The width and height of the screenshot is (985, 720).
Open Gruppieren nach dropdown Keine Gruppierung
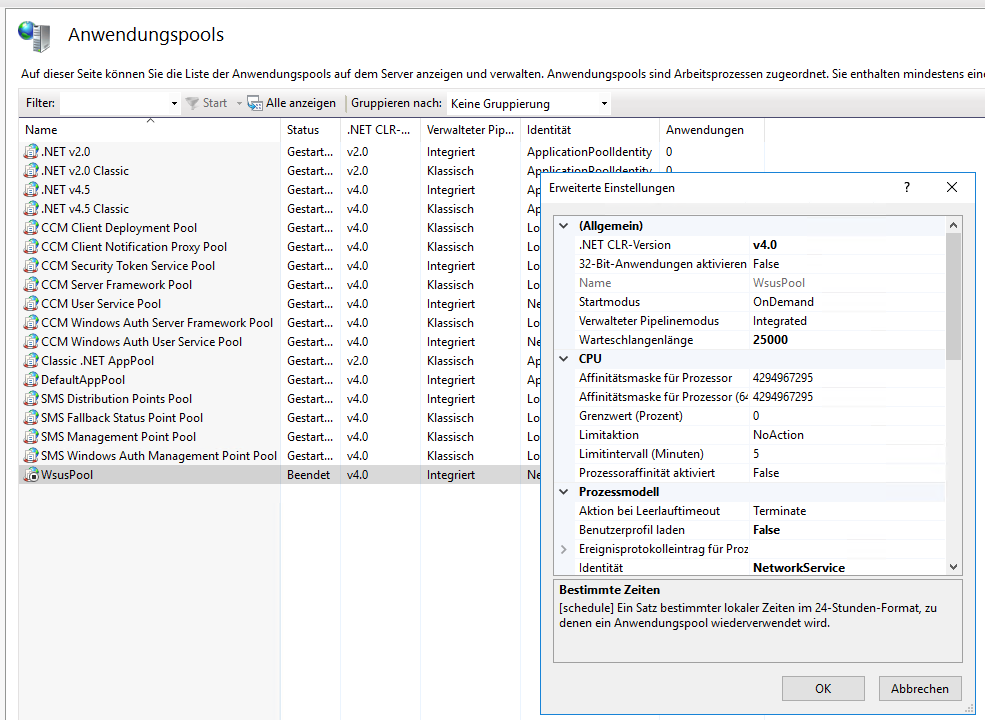pos(529,103)
